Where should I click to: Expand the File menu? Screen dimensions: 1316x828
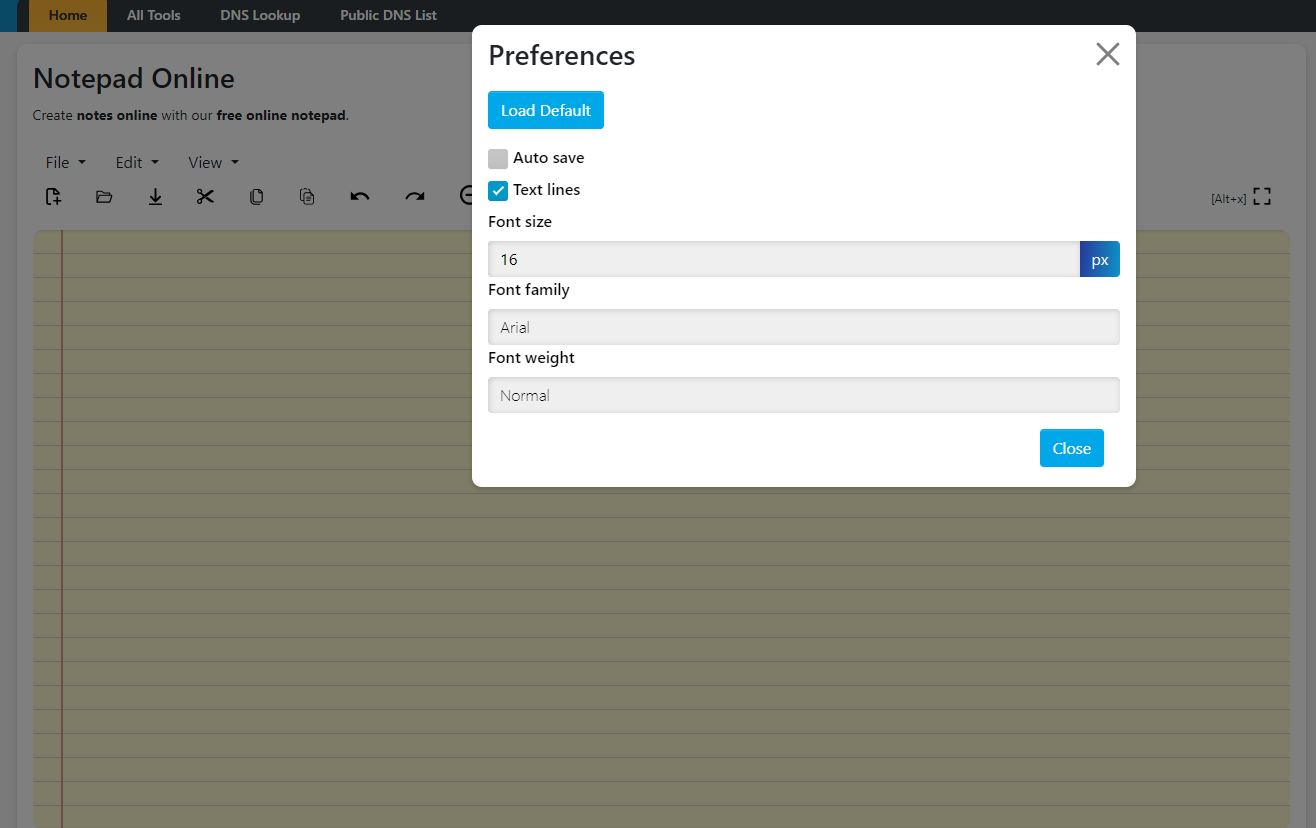66,163
